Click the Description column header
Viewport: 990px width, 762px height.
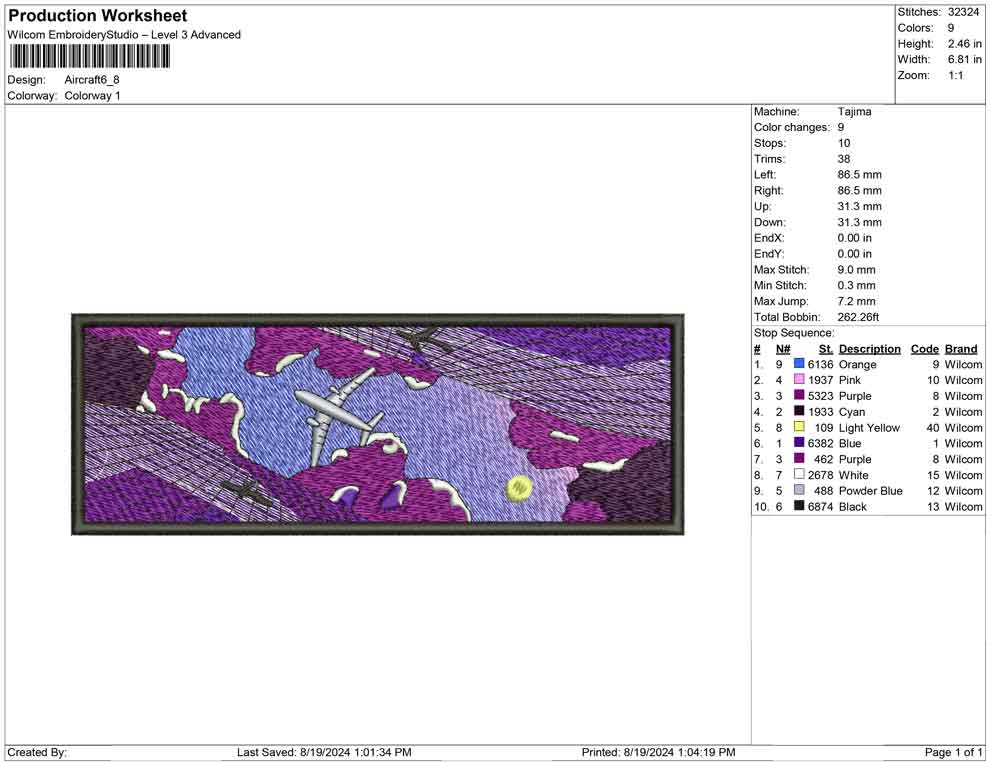point(869,349)
